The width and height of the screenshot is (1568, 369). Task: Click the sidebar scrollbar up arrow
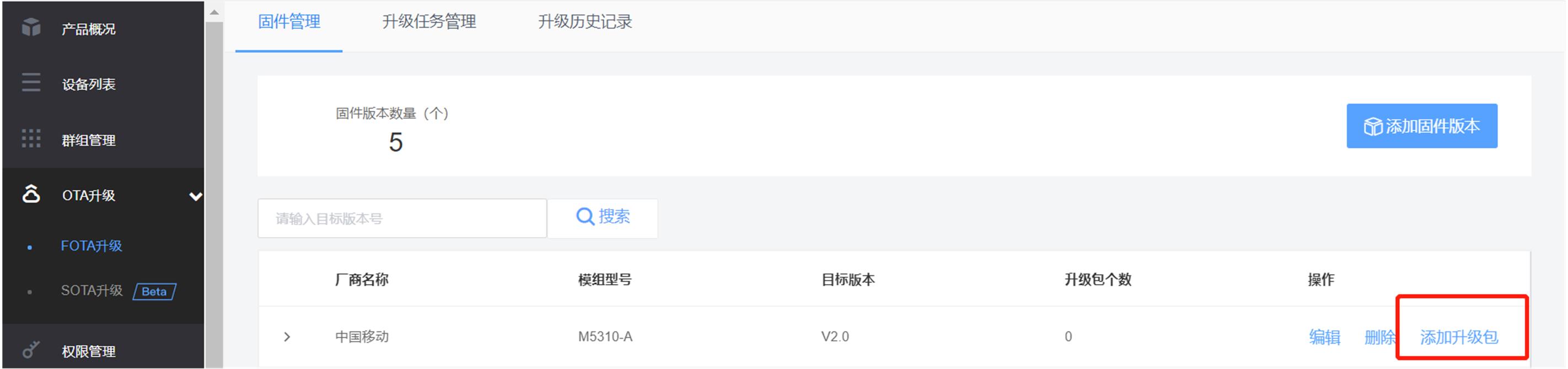coord(214,12)
